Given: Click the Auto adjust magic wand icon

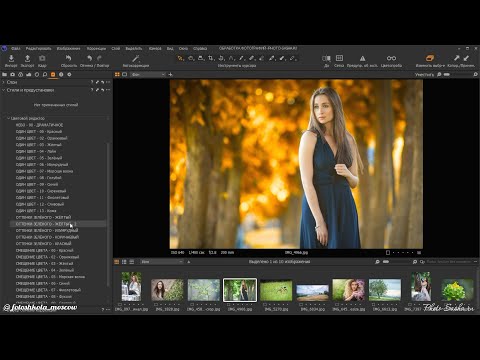Looking at the screenshot, I should click(x=135, y=59).
